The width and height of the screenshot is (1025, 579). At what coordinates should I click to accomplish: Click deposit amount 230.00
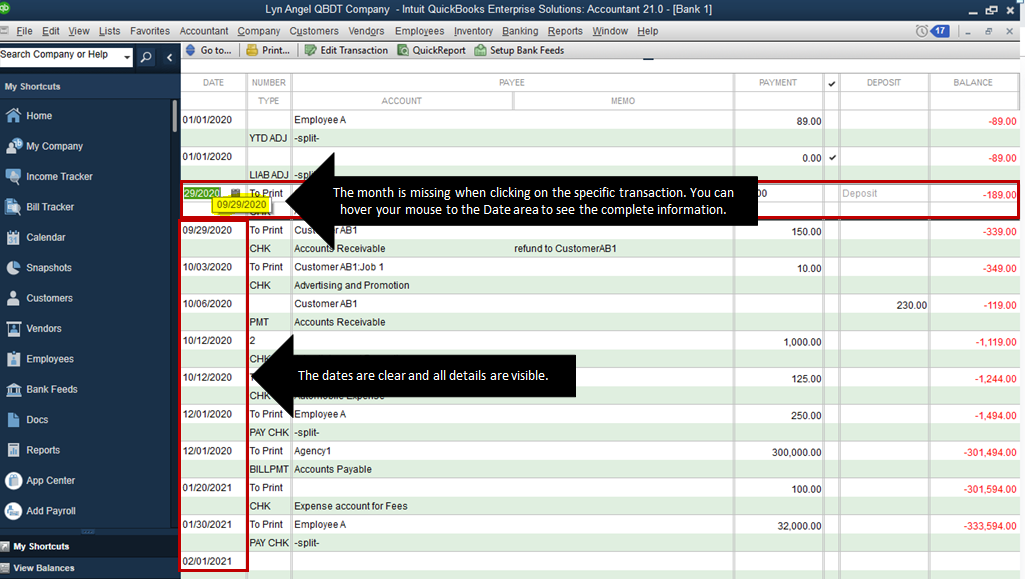coord(911,305)
